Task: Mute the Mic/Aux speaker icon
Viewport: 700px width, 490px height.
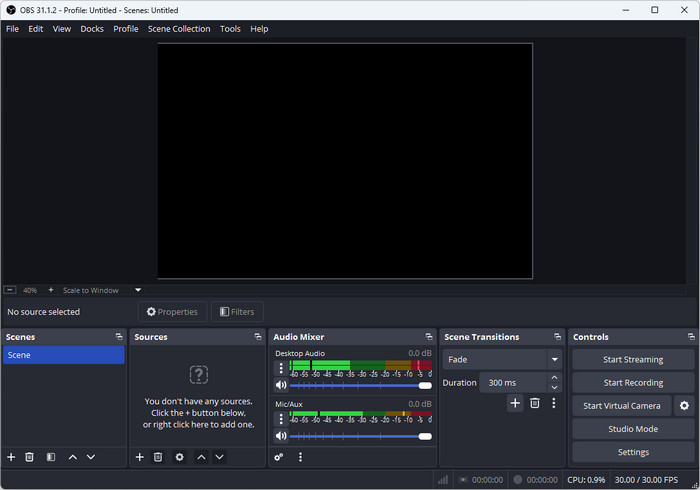Action: (281, 436)
